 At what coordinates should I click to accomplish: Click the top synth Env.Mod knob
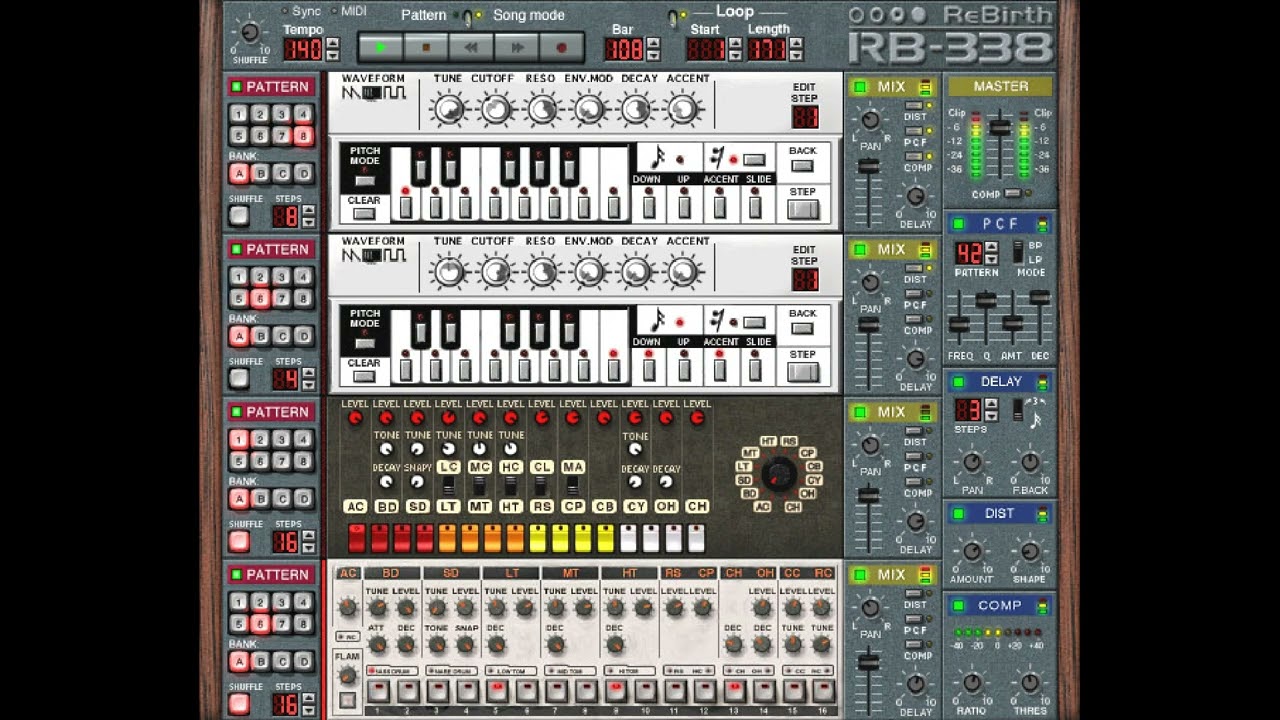pyautogui.click(x=589, y=108)
